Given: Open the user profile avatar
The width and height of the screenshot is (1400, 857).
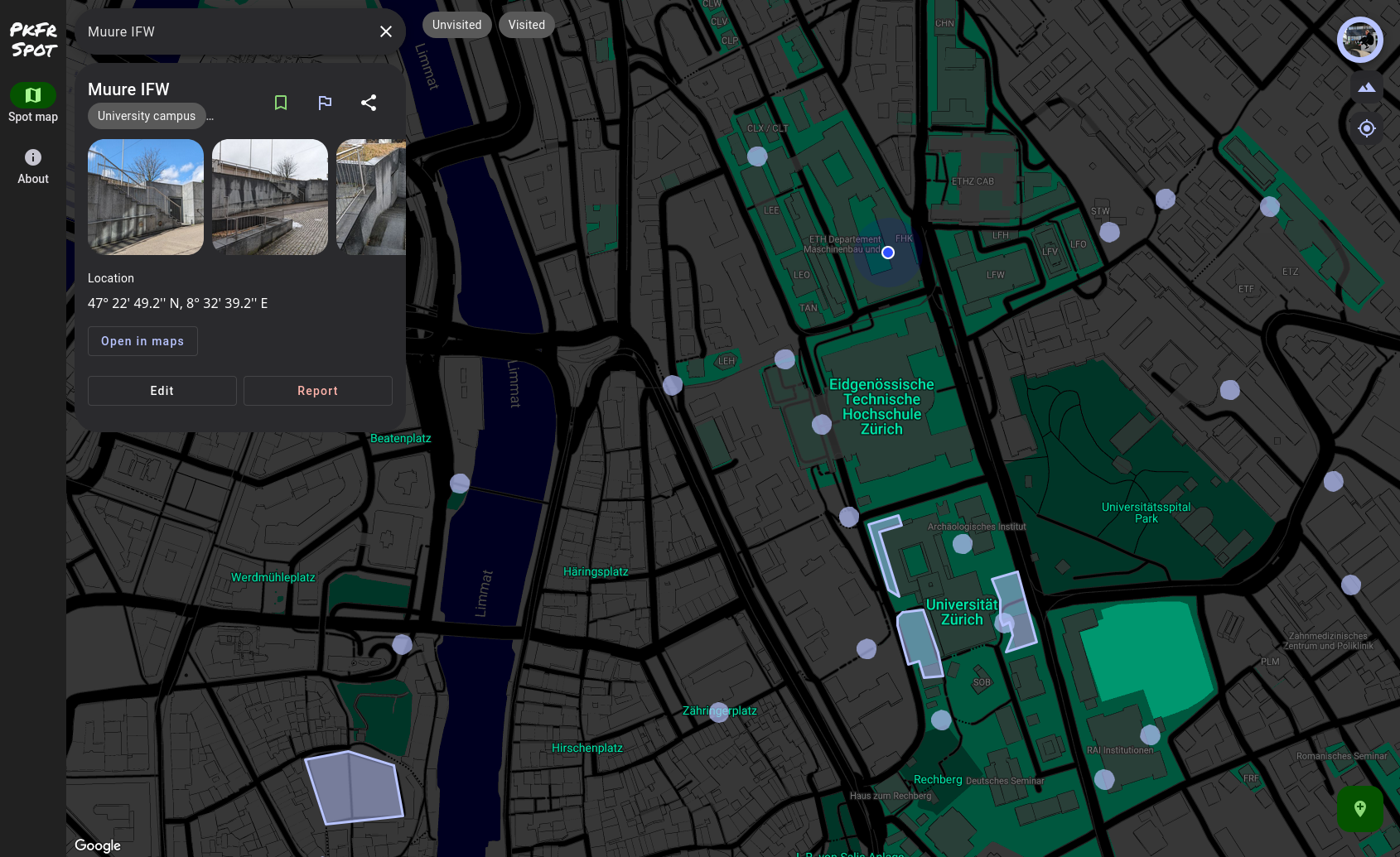Looking at the screenshot, I should pos(1360,40).
